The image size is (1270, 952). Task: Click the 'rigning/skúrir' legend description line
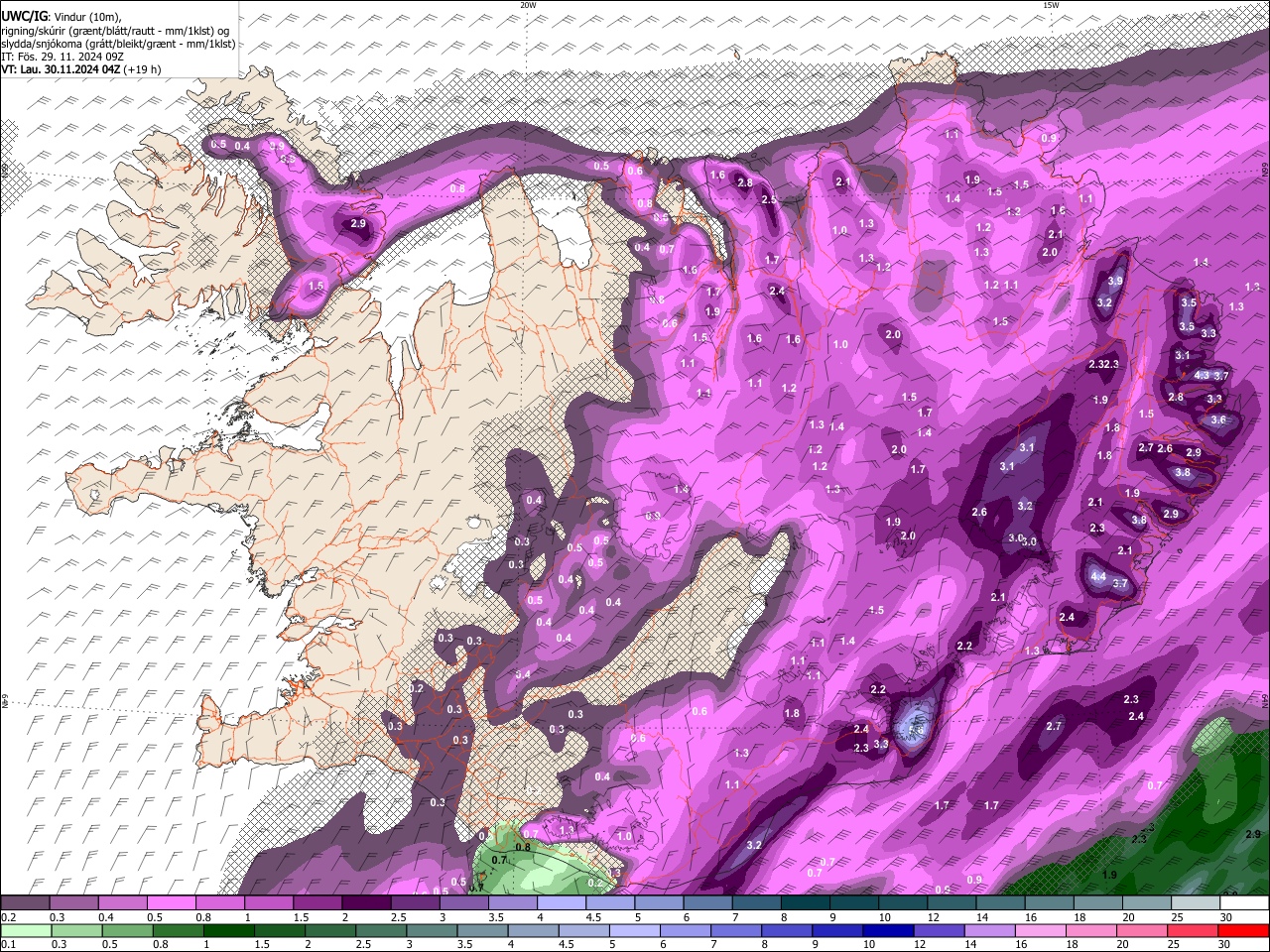pos(117,31)
